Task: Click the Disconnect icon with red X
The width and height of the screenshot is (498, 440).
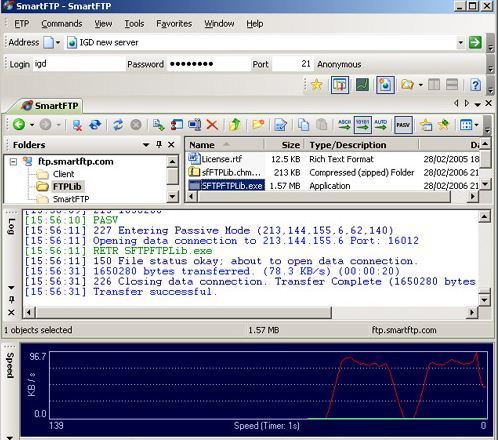Action: click(77, 125)
